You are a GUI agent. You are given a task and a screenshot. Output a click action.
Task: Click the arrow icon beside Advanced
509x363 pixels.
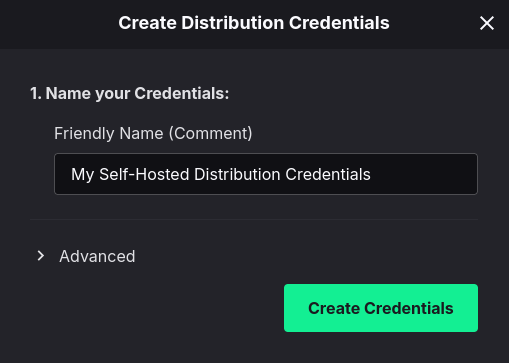click(x=41, y=256)
